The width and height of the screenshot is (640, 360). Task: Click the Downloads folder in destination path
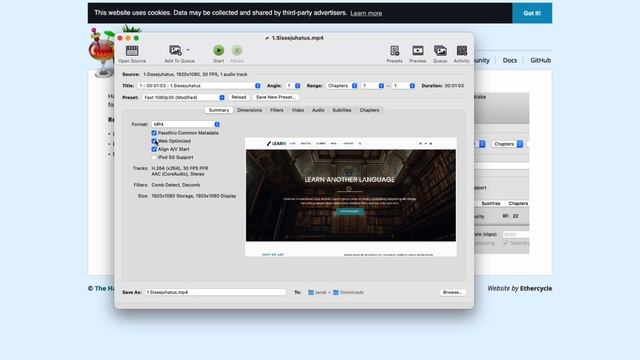point(348,292)
